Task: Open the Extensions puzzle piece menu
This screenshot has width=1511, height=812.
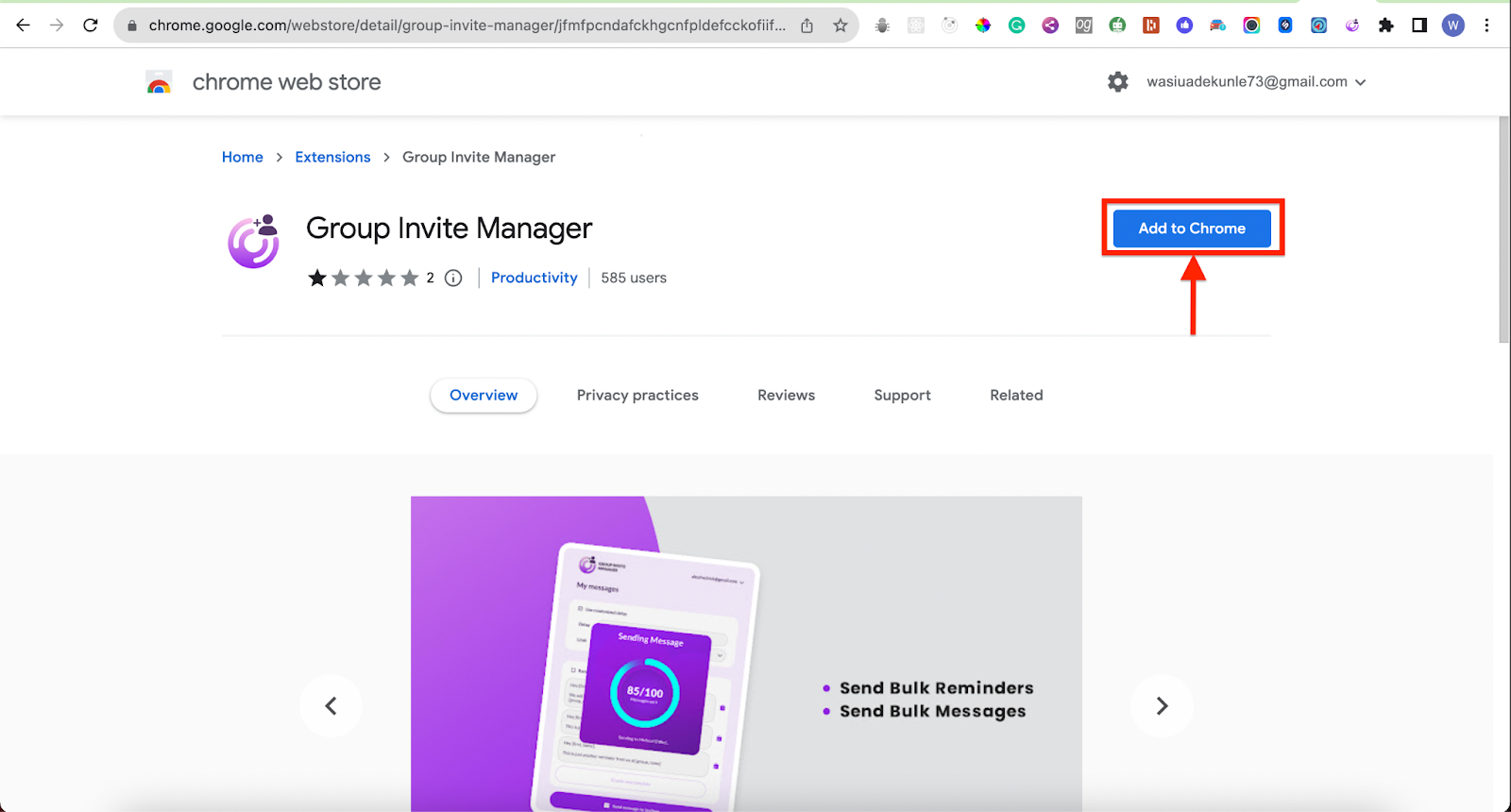Action: coord(1386,25)
